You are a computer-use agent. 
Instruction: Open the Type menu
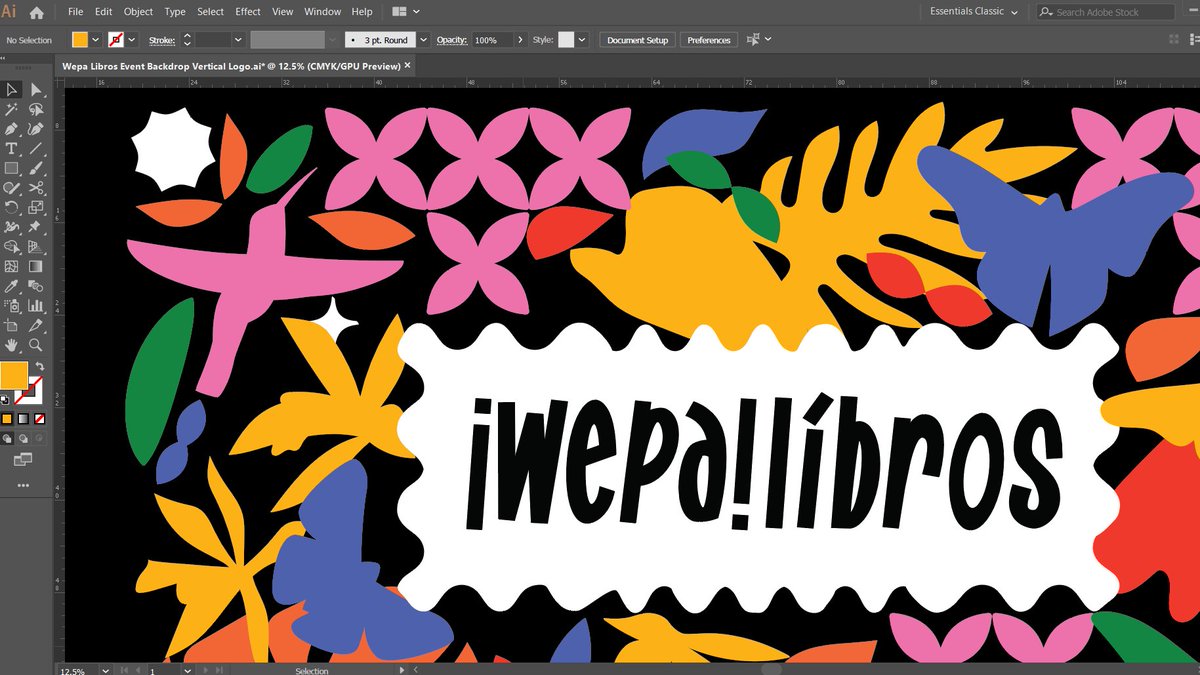click(175, 12)
